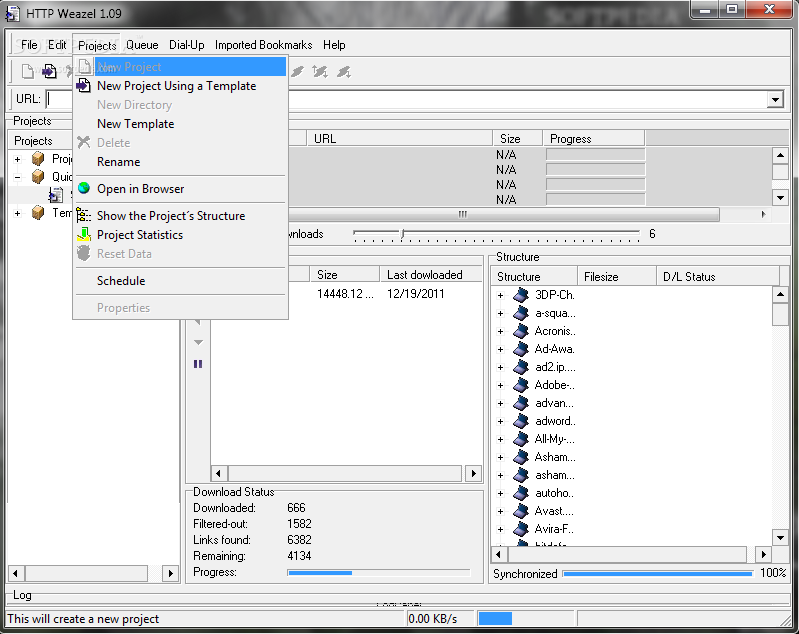Click the plug icon with only a down arrow
The height and width of the screenshot is (634, 799).
[x=344, y=72]
